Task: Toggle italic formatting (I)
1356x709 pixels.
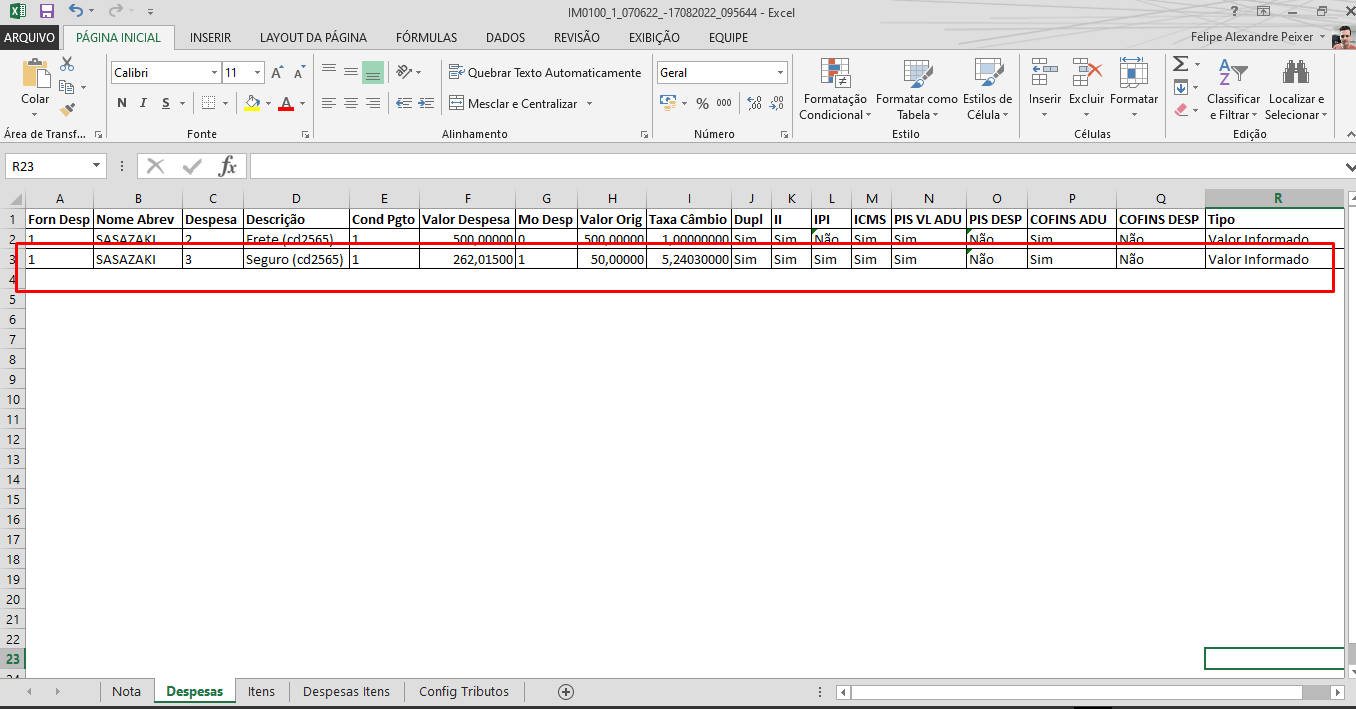Action: (x=144, y=103)
